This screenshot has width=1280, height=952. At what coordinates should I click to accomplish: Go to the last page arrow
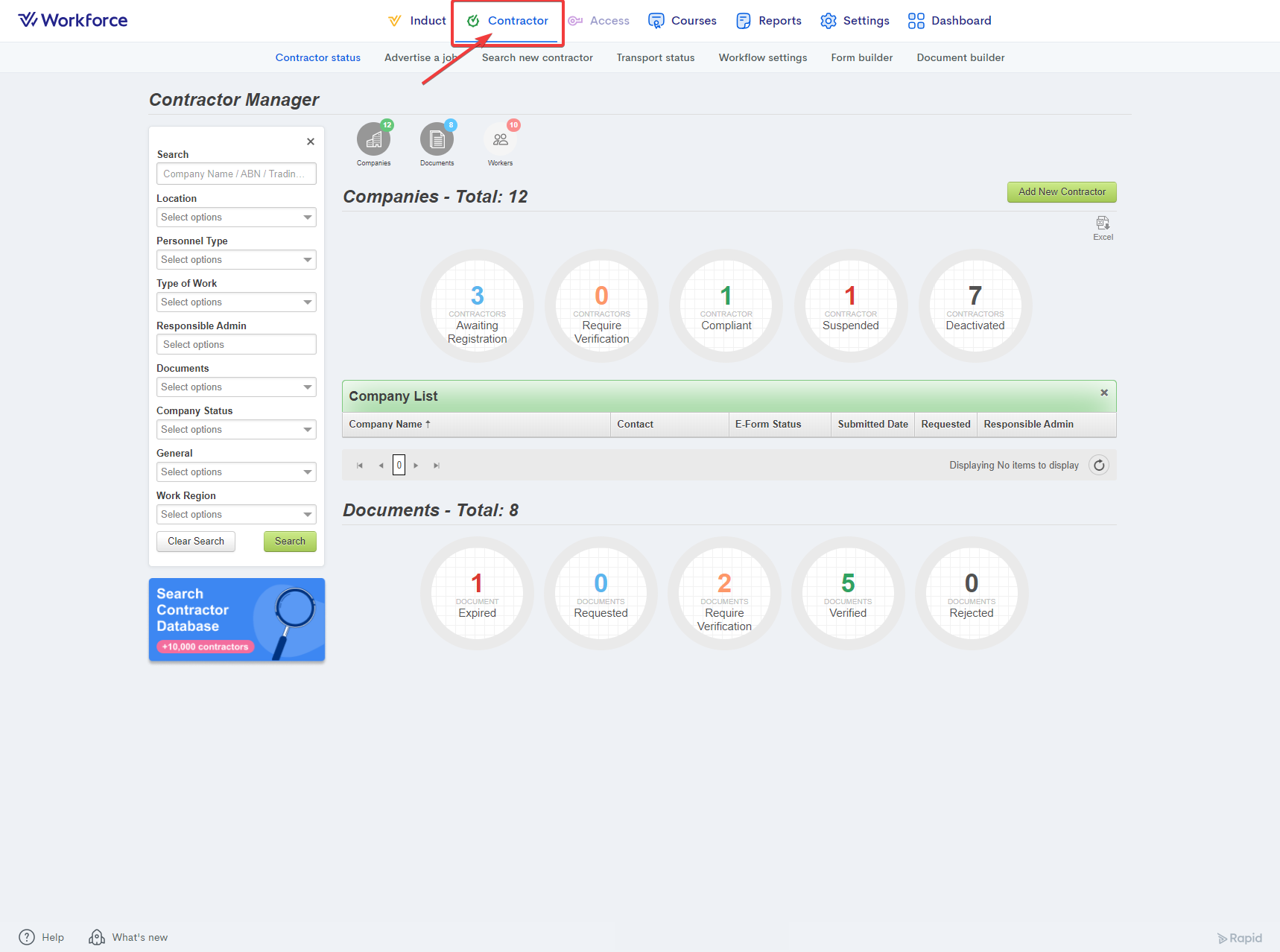pos(437,466)
